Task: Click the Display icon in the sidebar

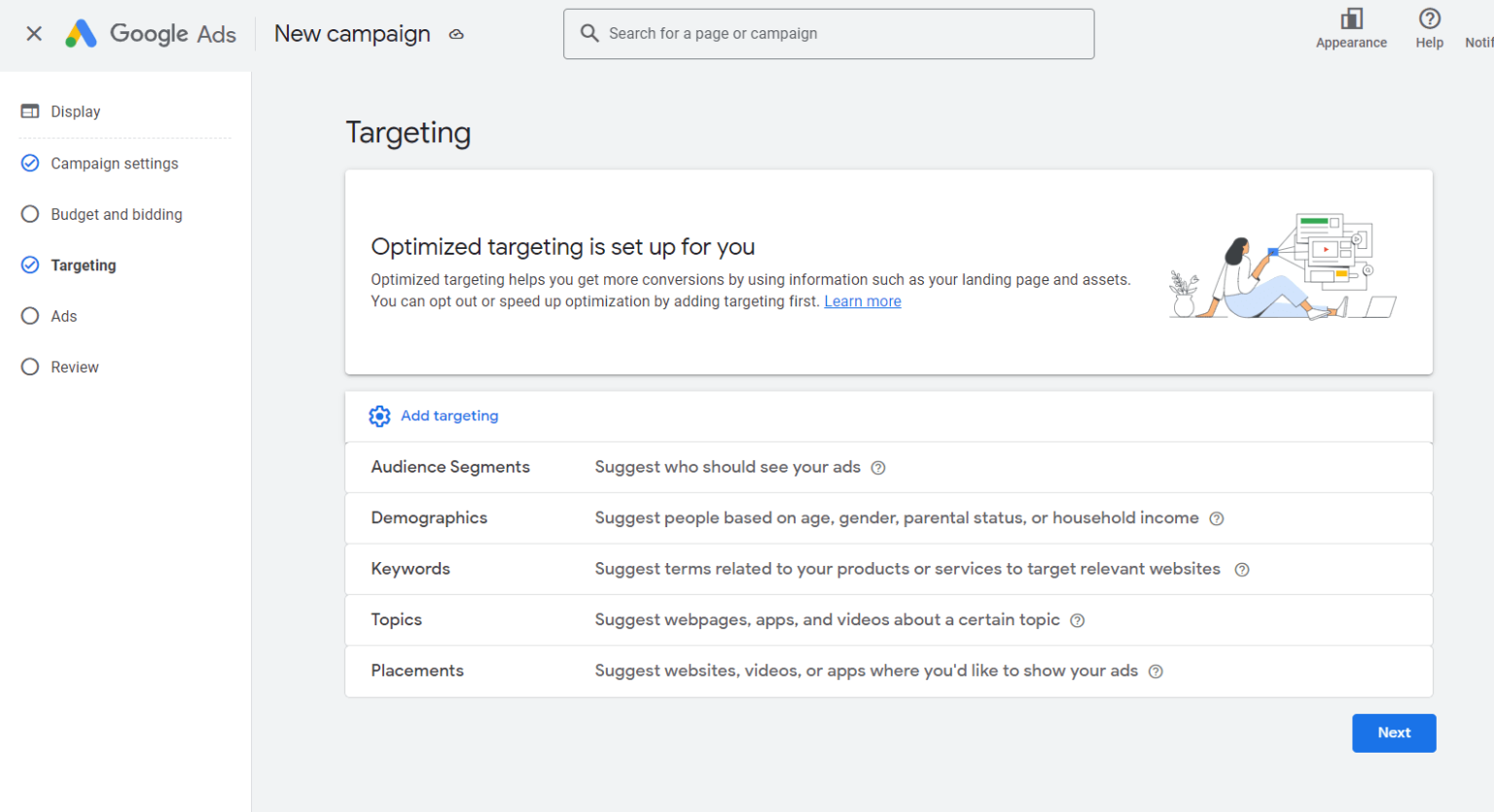Action: [28, 111]
